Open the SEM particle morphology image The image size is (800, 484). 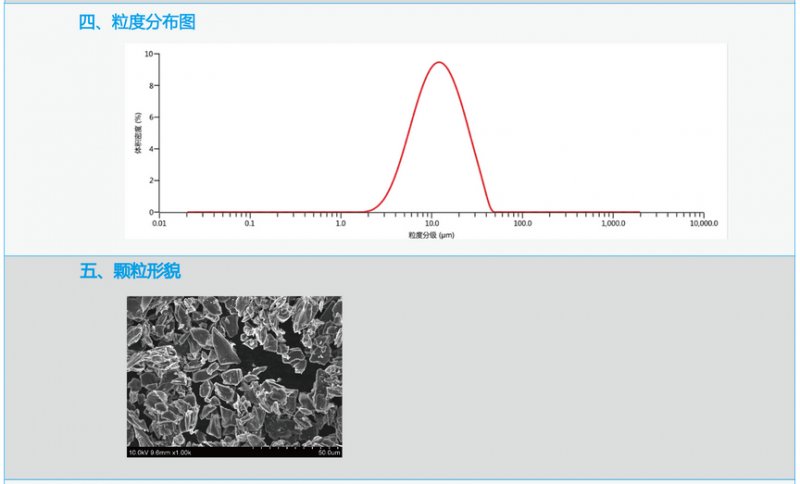(x=234, y=376)
